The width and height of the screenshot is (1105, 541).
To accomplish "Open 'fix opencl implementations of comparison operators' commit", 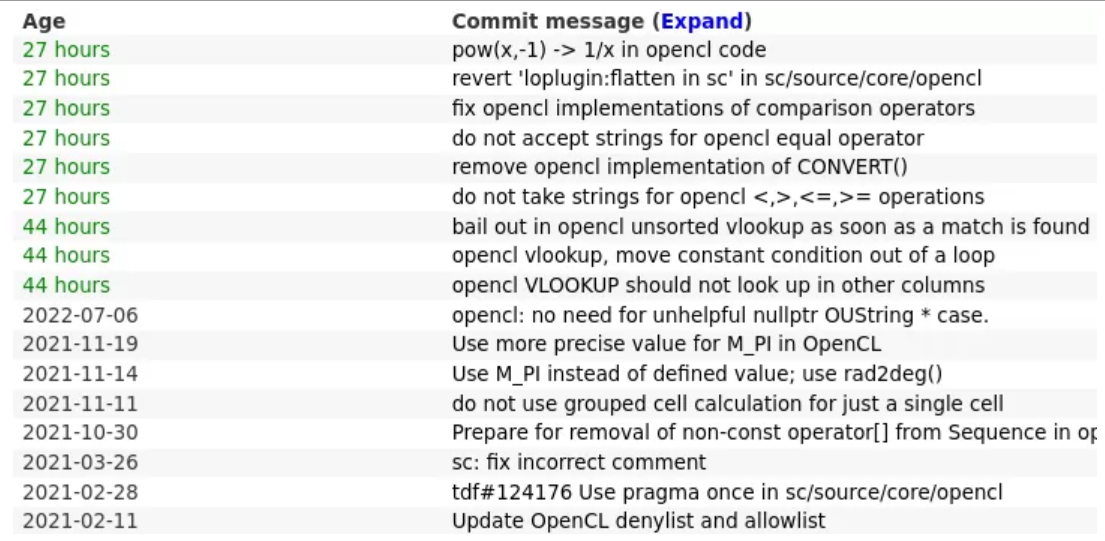I will [713, 108].
